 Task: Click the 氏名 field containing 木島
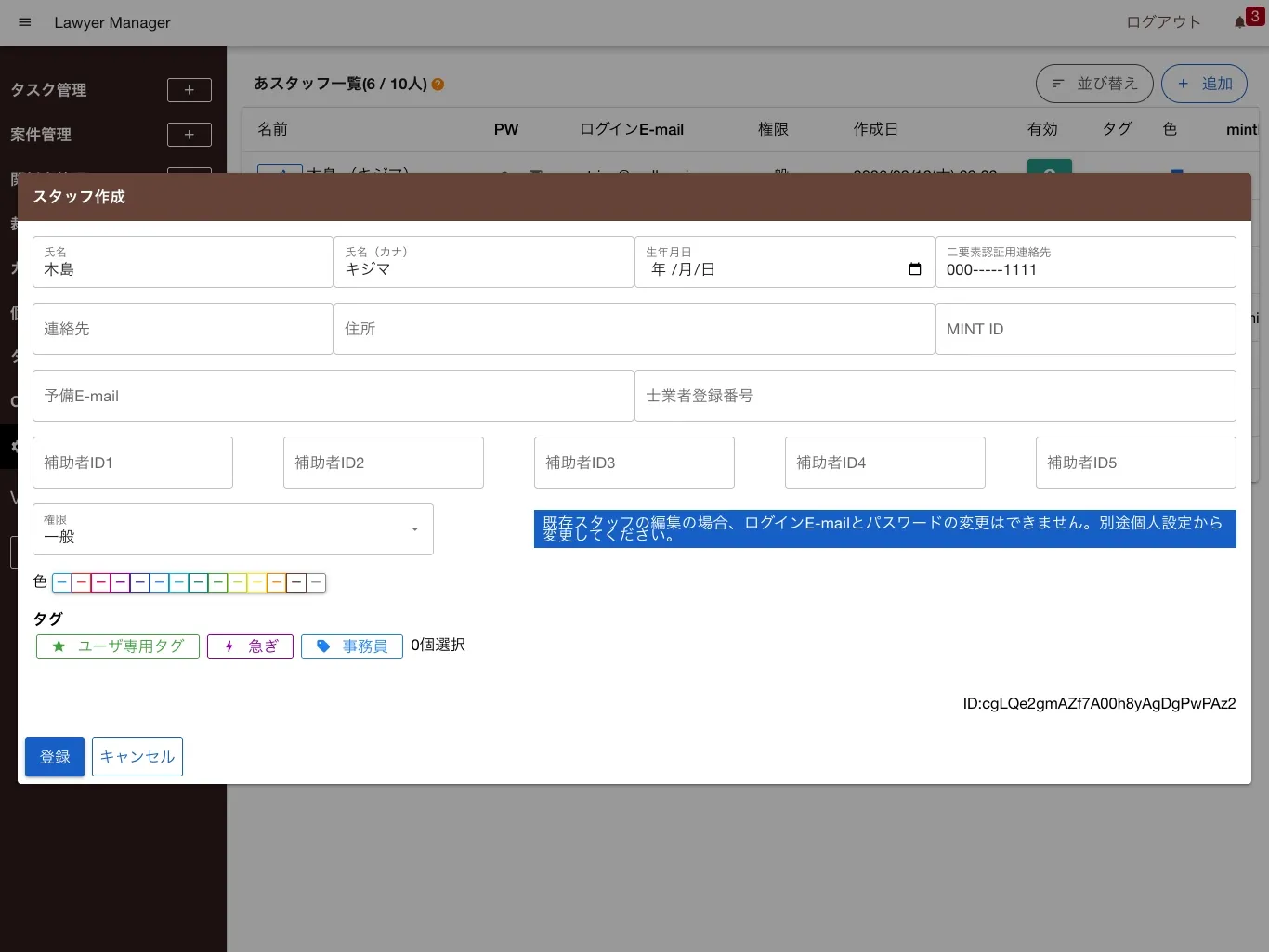183,262
